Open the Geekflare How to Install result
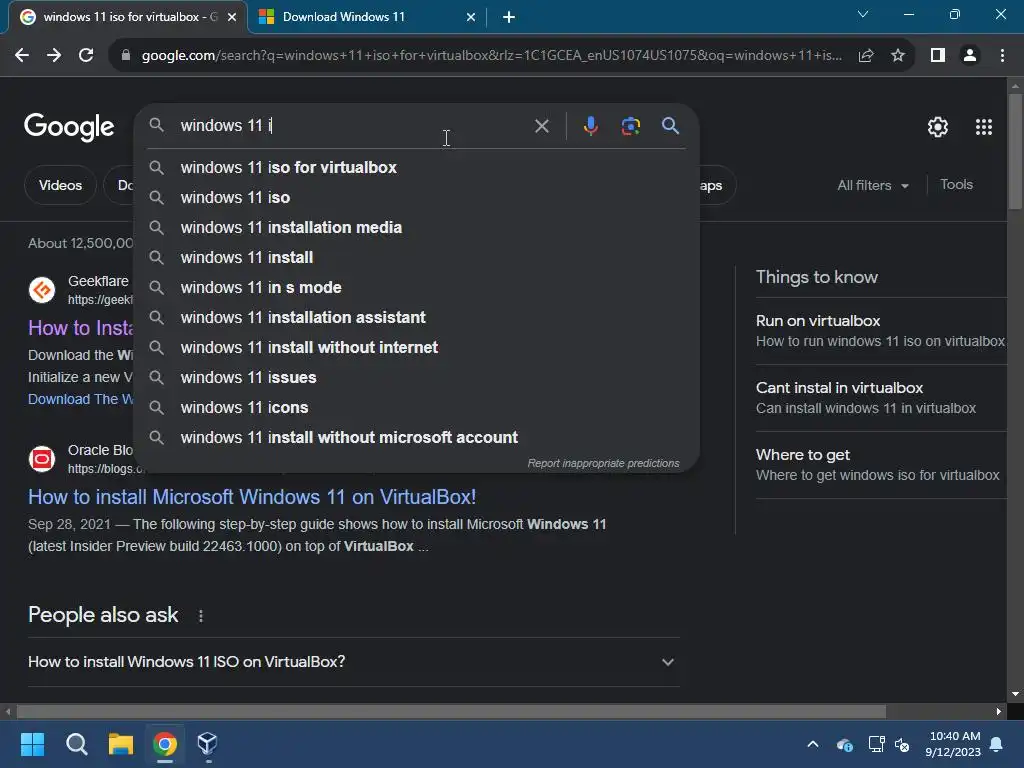 80,328
